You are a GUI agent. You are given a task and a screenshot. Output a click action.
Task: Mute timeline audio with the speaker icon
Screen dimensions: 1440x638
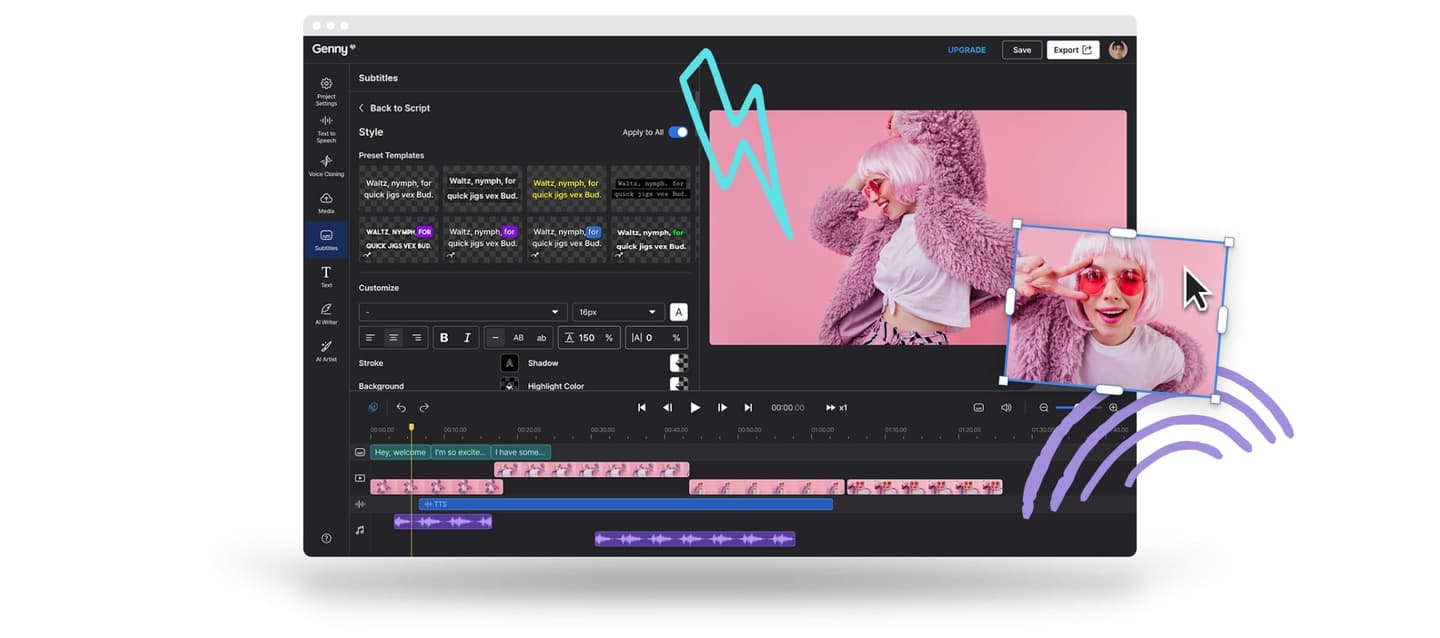coord(1006,407)
